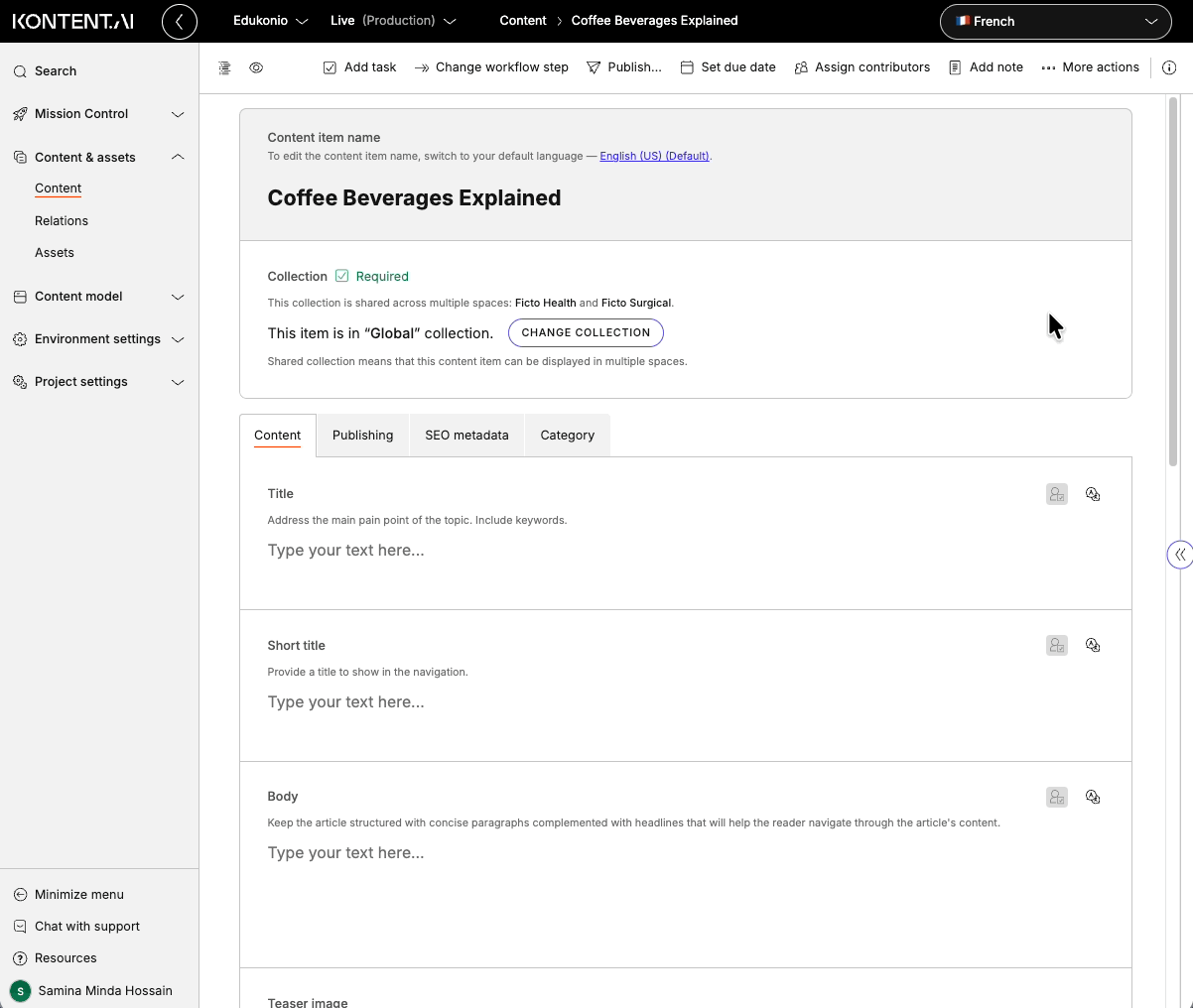Click the Kontent.ai logo
Image resolution: width=1193 pixels, height=1008 pixels.
click(71, 21)
